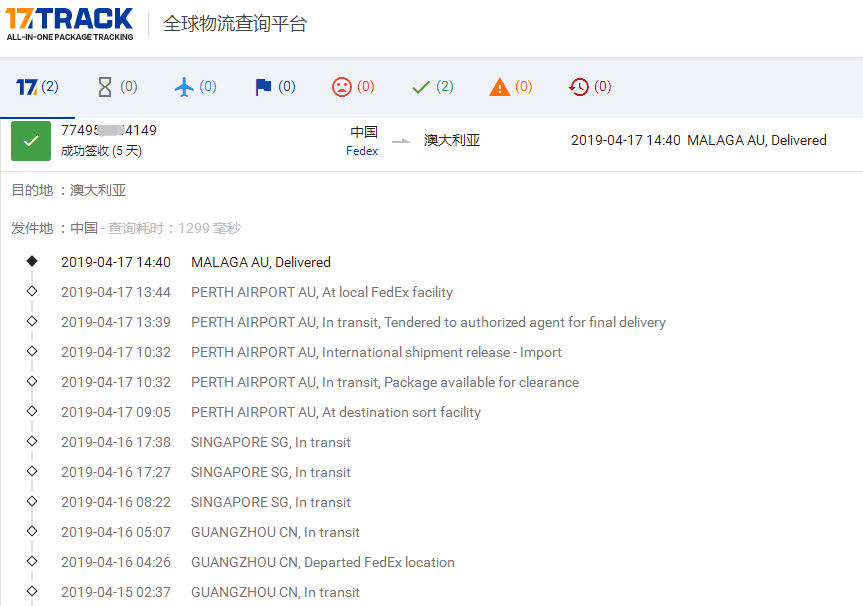Viewport: 863px width, 606px height.
Task: Click the green delivered checkmark badge
Action: 31,141
